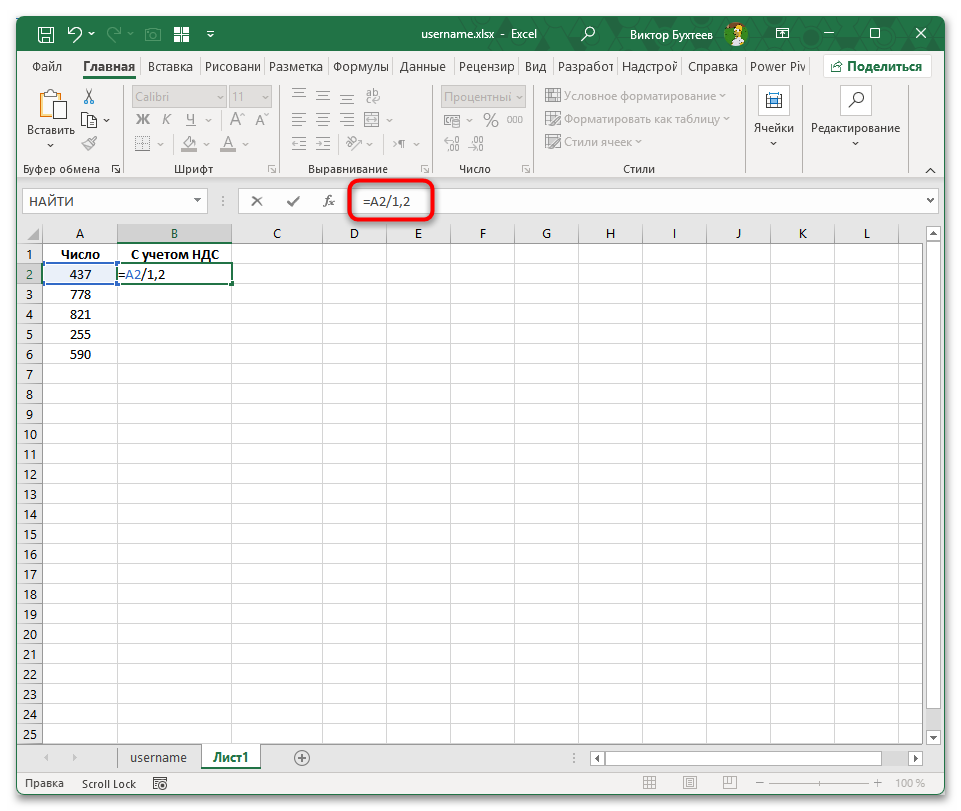Expand the Шрифт dialog launcher
The height and width of the screenshot is (811, 961).
pos(271,169)
